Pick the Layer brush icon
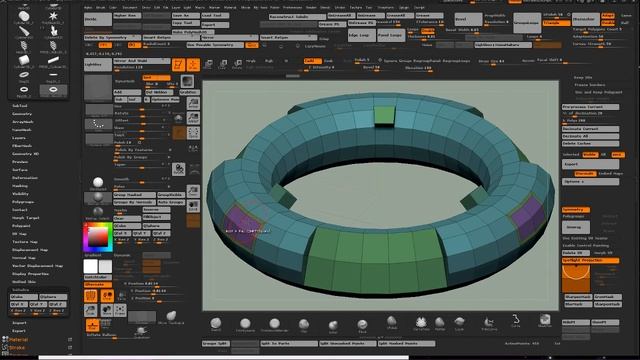640x360 pixels. tap(460, 322)
